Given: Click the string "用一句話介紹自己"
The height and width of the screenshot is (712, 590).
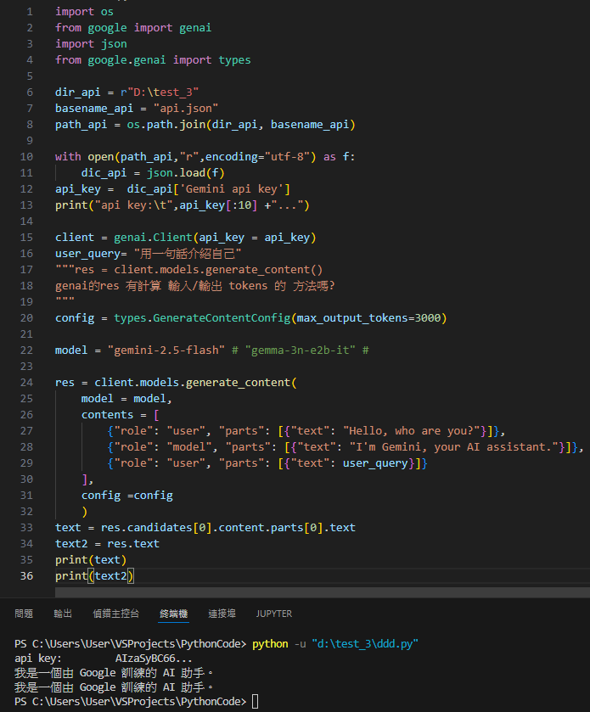Looking at the screenshot, I should coord(188,253).
